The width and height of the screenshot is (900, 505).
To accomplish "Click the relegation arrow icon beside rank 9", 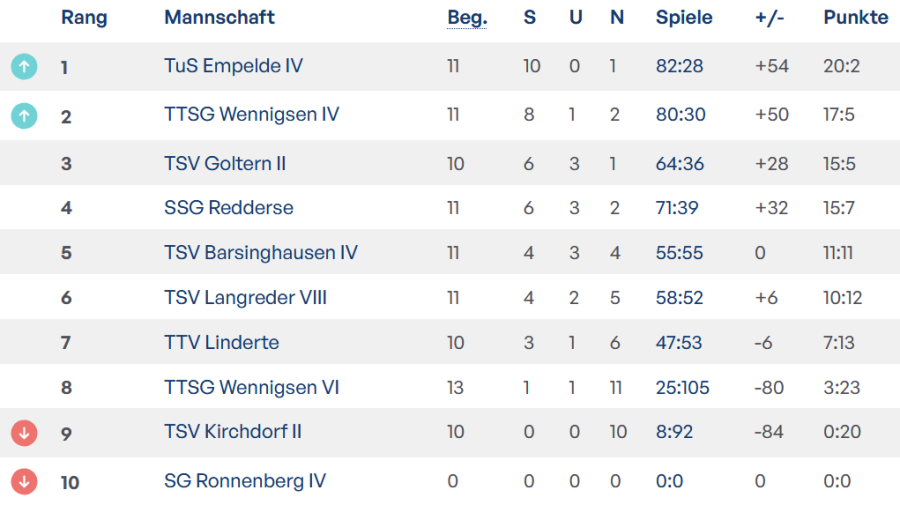I will [x=24, y=433].
